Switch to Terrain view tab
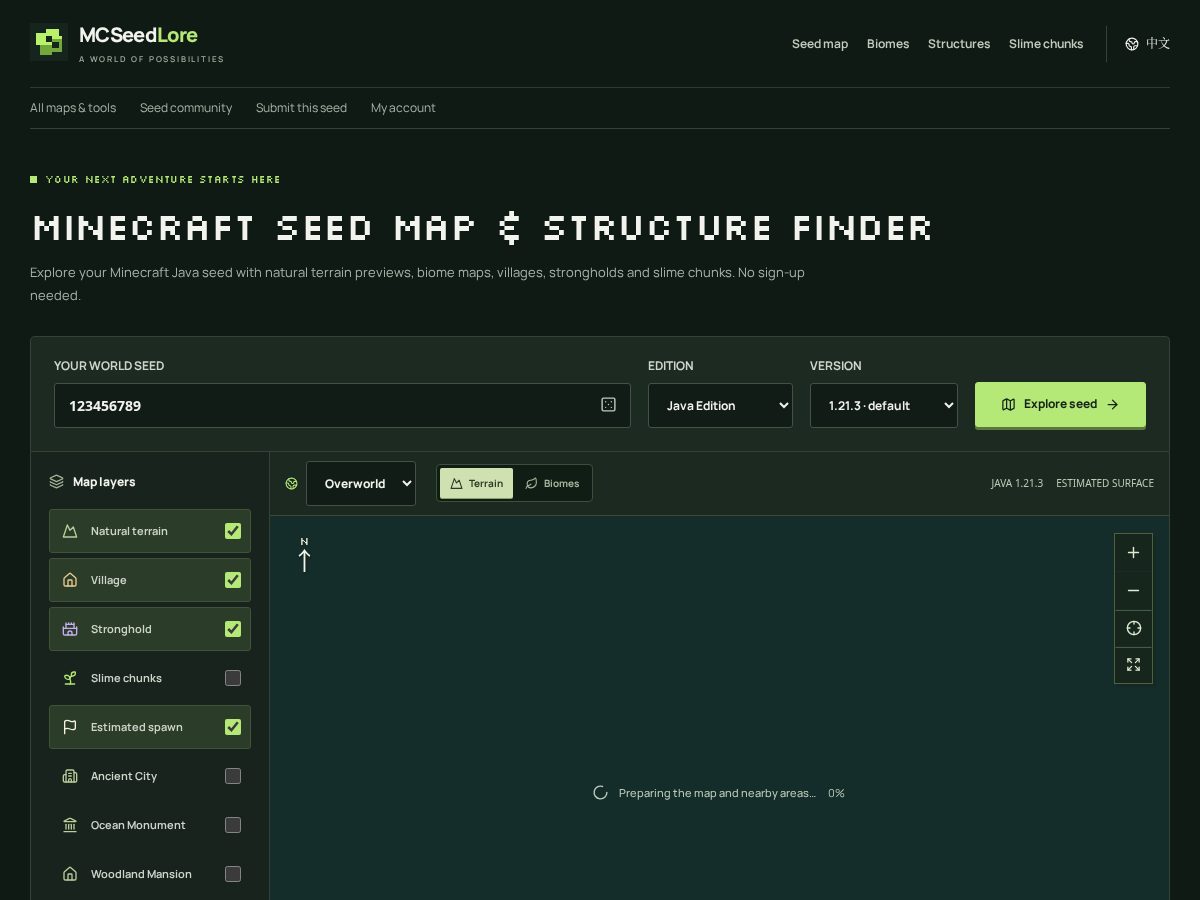Screen dimensions: 1200x900 (x=477, y=483)
